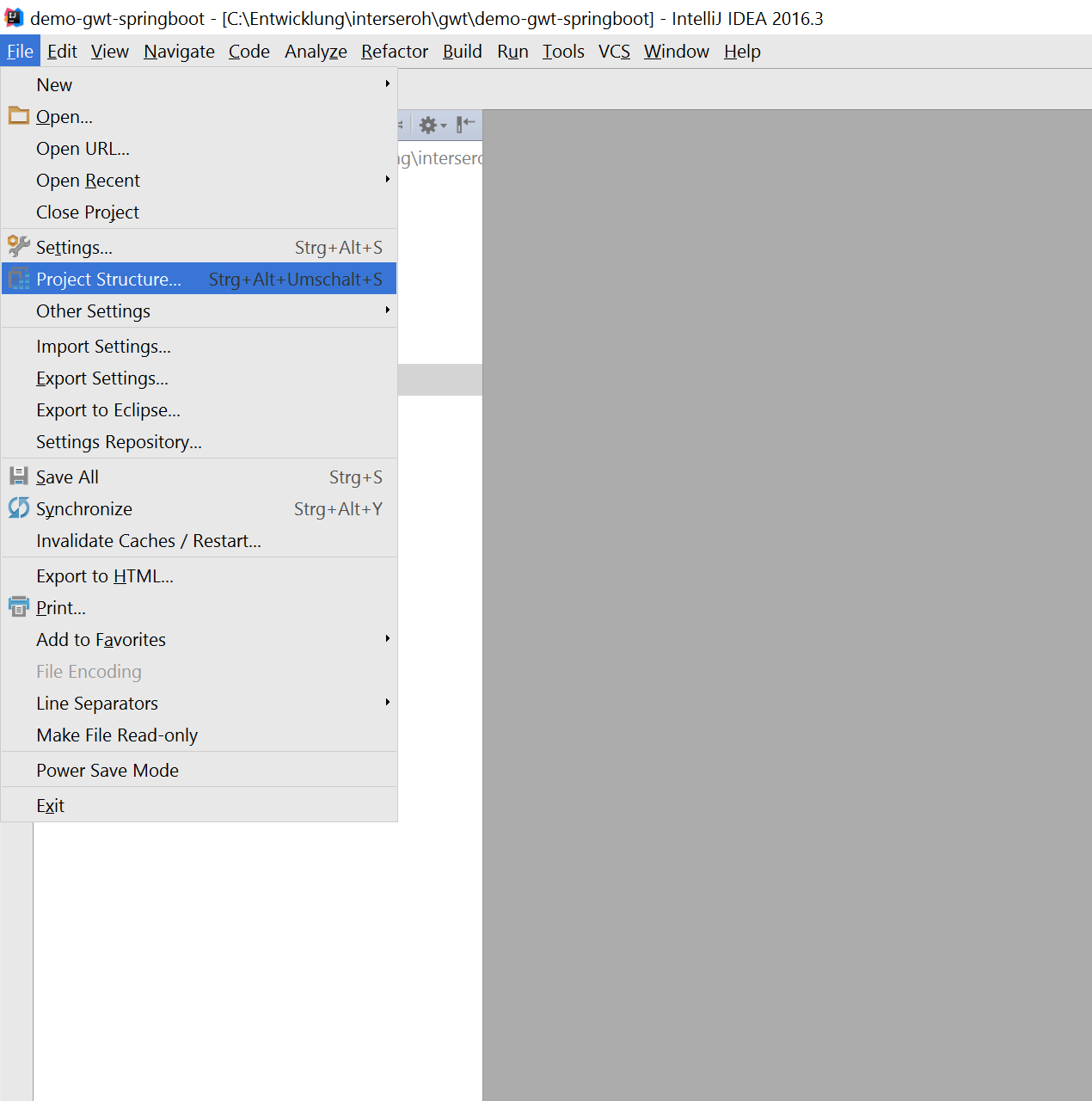Select Save All menu entry
The image size is (1092, 1101).
tap(199, 477)
